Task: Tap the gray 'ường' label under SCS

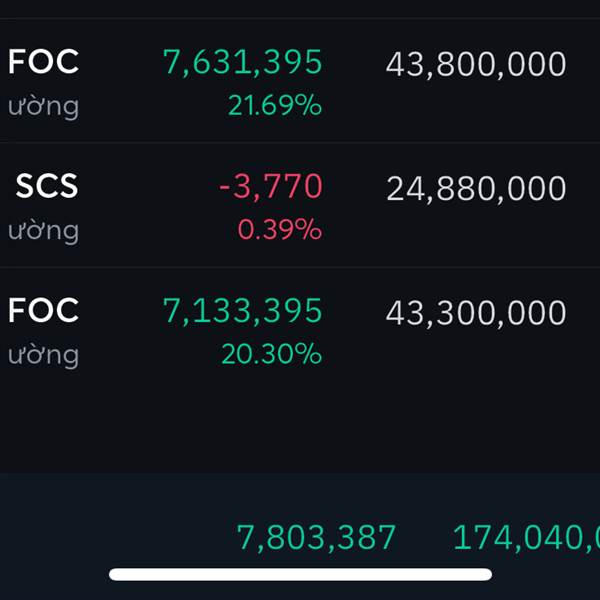Action: coord(43,231)
